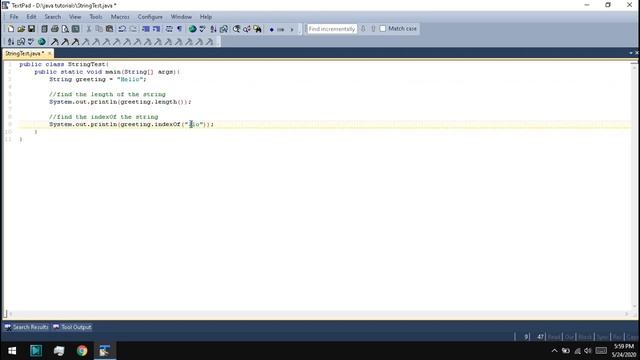Viewport: 640px width, 360px height.
Task: Click the Redo arrow icon
Action: 133,29
